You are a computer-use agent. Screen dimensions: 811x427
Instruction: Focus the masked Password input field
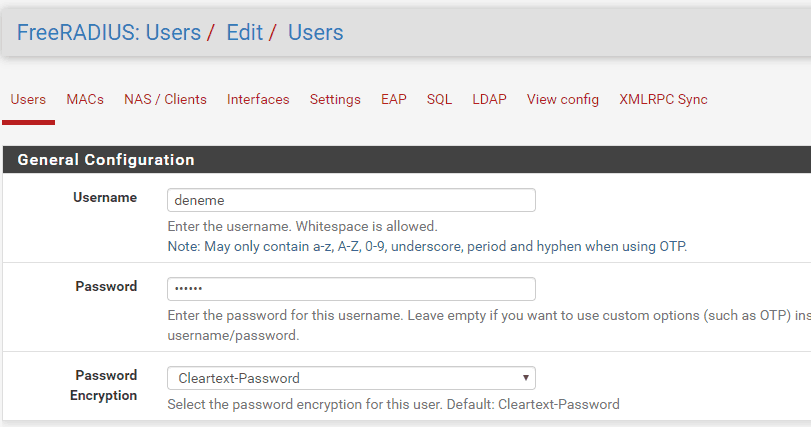pos(351,289)
